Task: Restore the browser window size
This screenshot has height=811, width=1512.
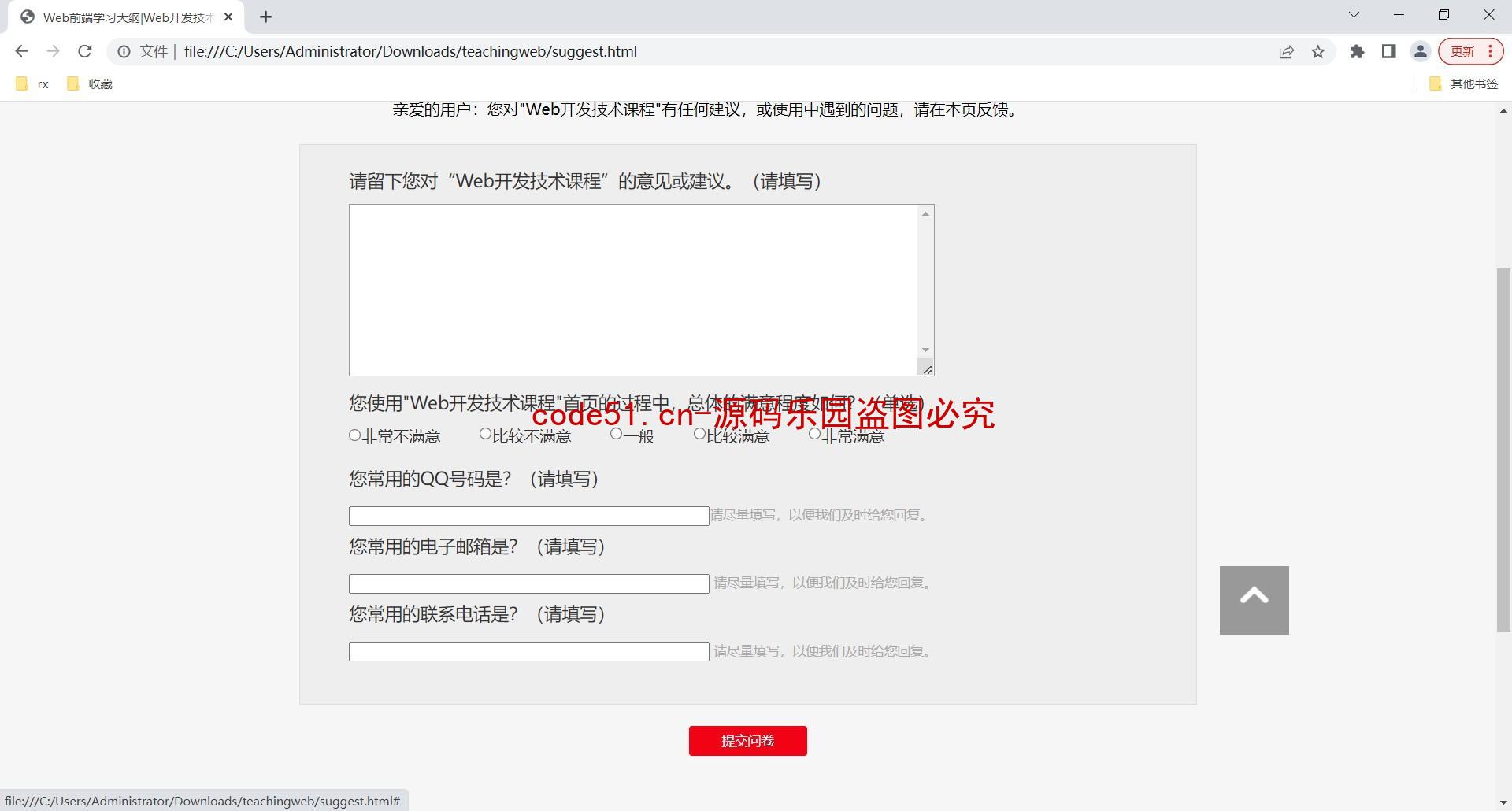Action: (1443, 15)
